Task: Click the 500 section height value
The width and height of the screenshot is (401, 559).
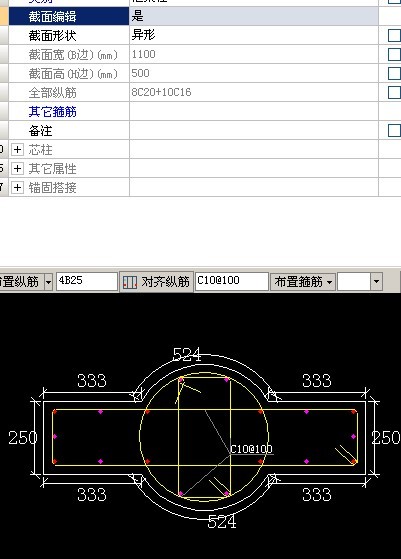Action: 140,73
